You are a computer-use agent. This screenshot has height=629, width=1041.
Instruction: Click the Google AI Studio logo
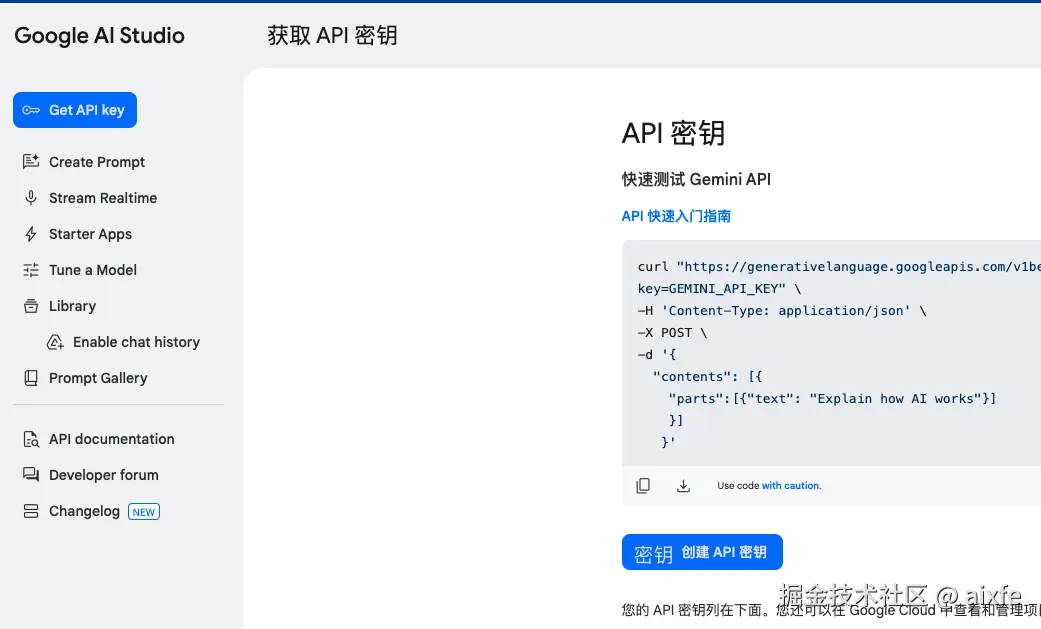tap(100, 35)
